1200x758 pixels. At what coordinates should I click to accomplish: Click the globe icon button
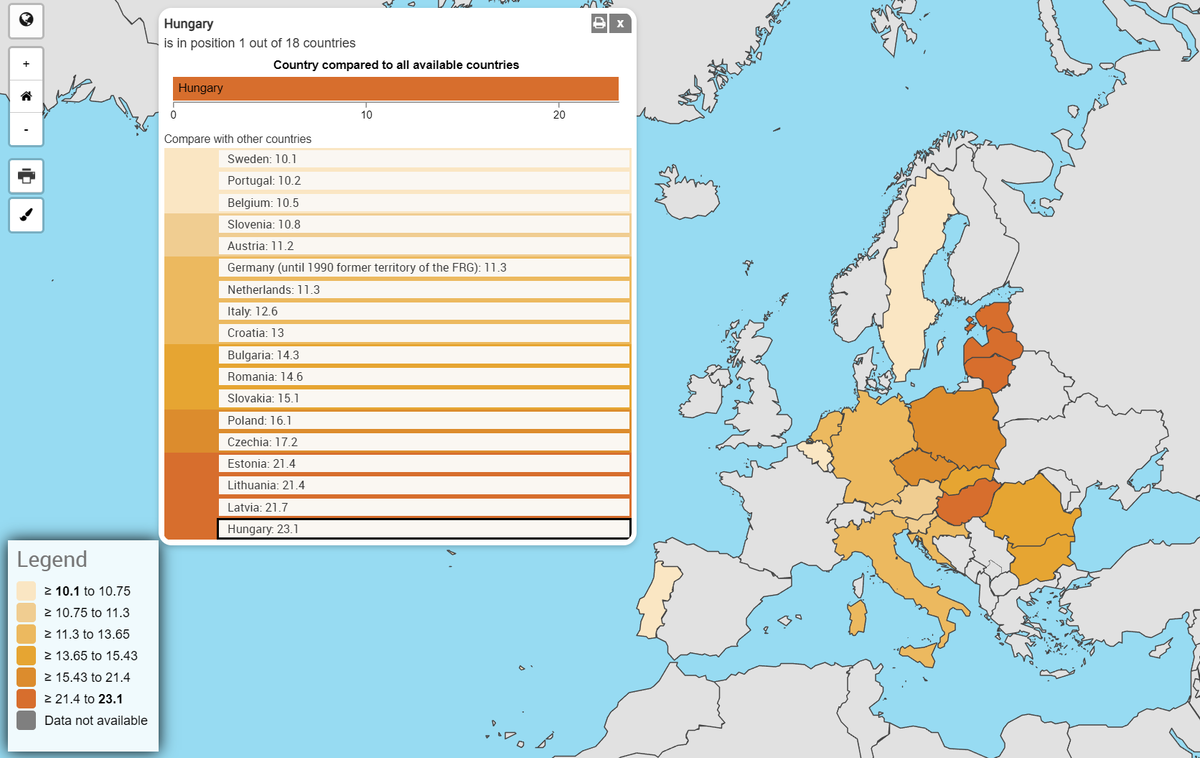26,18
